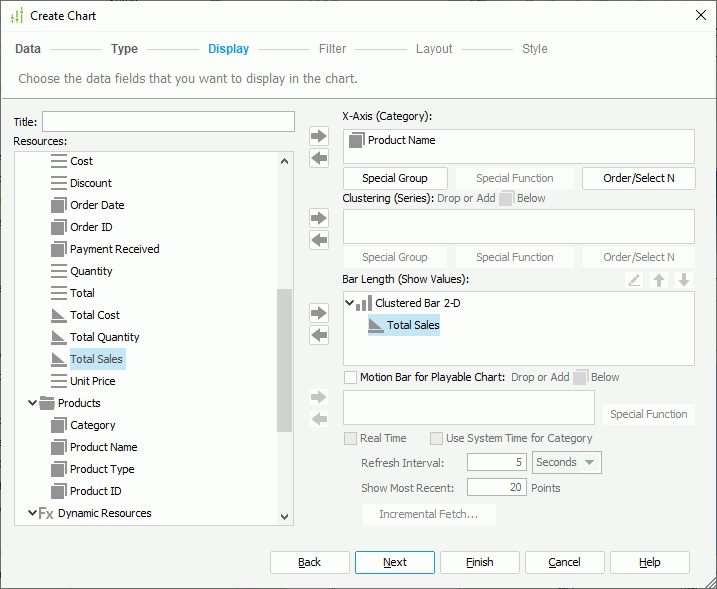Click the Total Sales icon in Bar Length
The height and width of the screenshot is (589, 717).
click(x=376, y=325)
